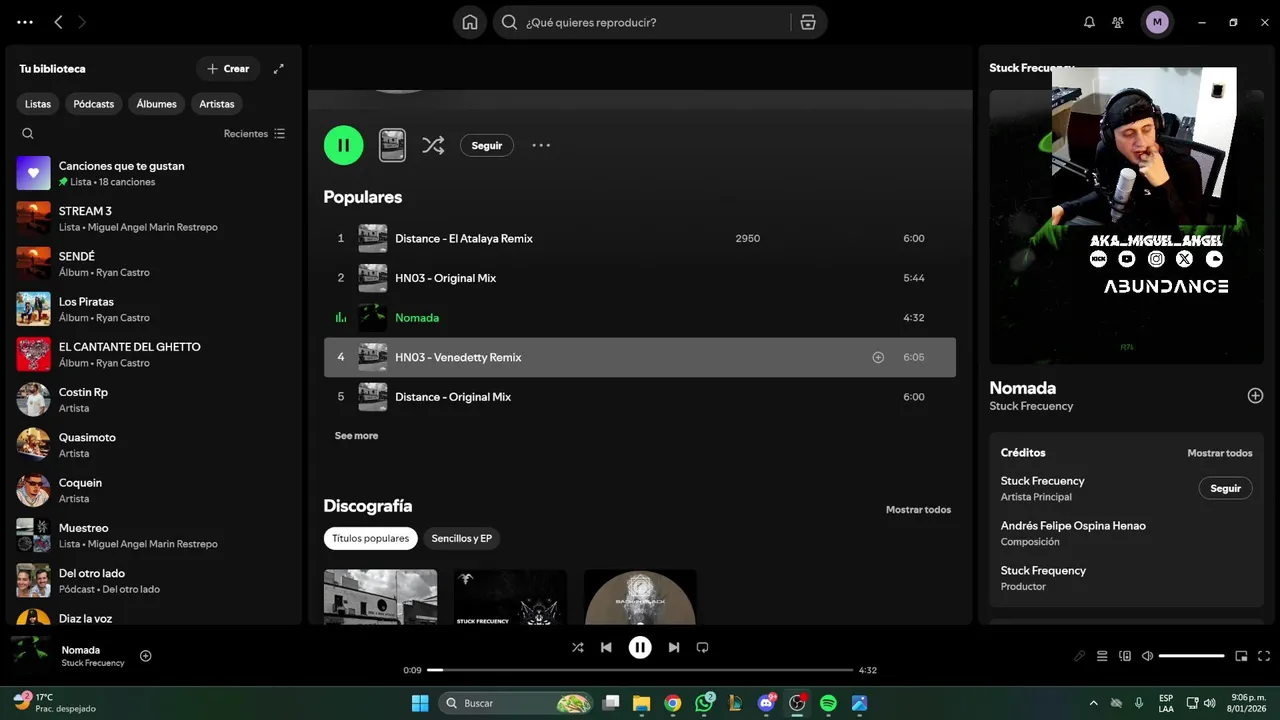Filter library by Álbumes
The image size is (1280, 720).
[157, 104]
